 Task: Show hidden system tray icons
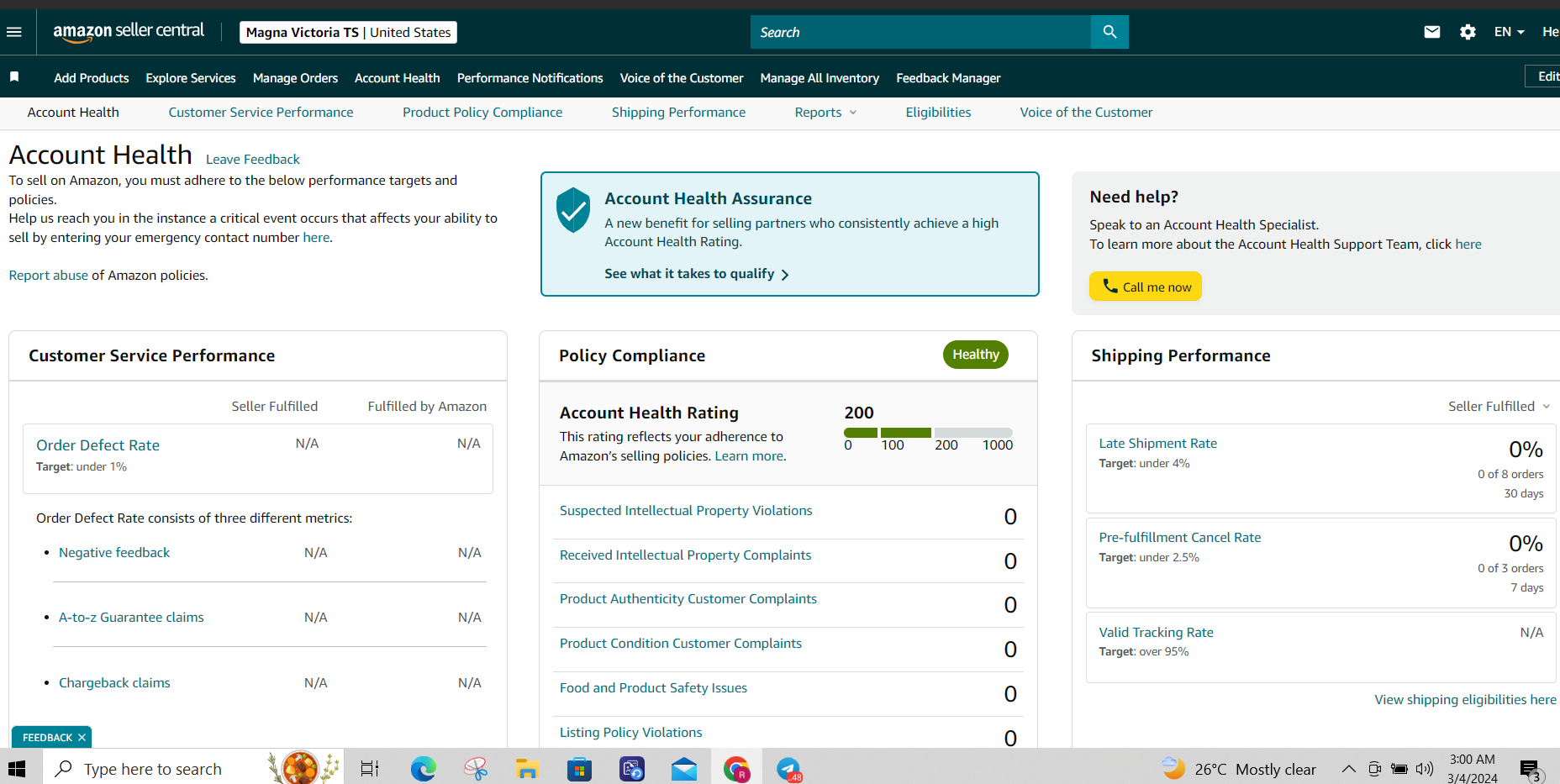click(x=1348, y=769)
